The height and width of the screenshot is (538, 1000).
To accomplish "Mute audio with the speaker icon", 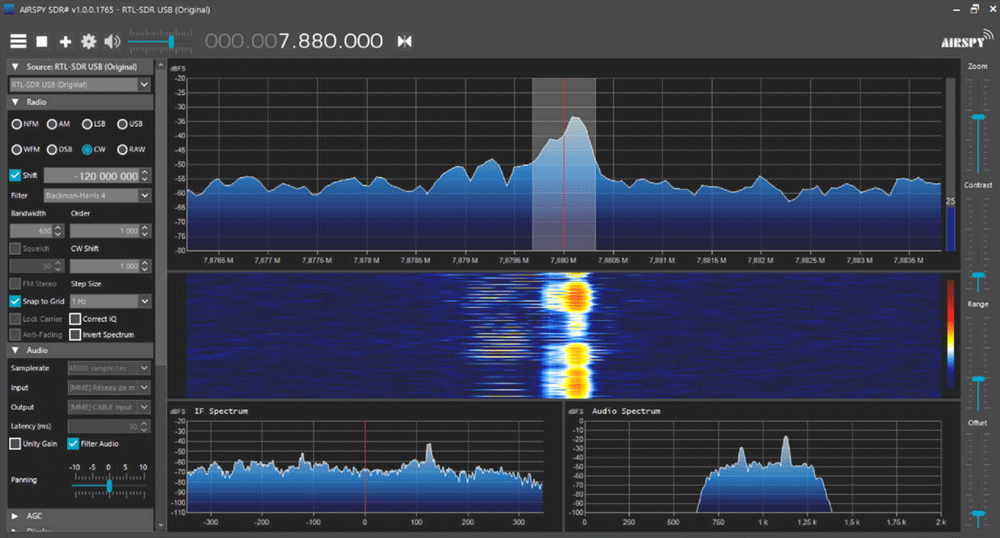I will 112,41.
